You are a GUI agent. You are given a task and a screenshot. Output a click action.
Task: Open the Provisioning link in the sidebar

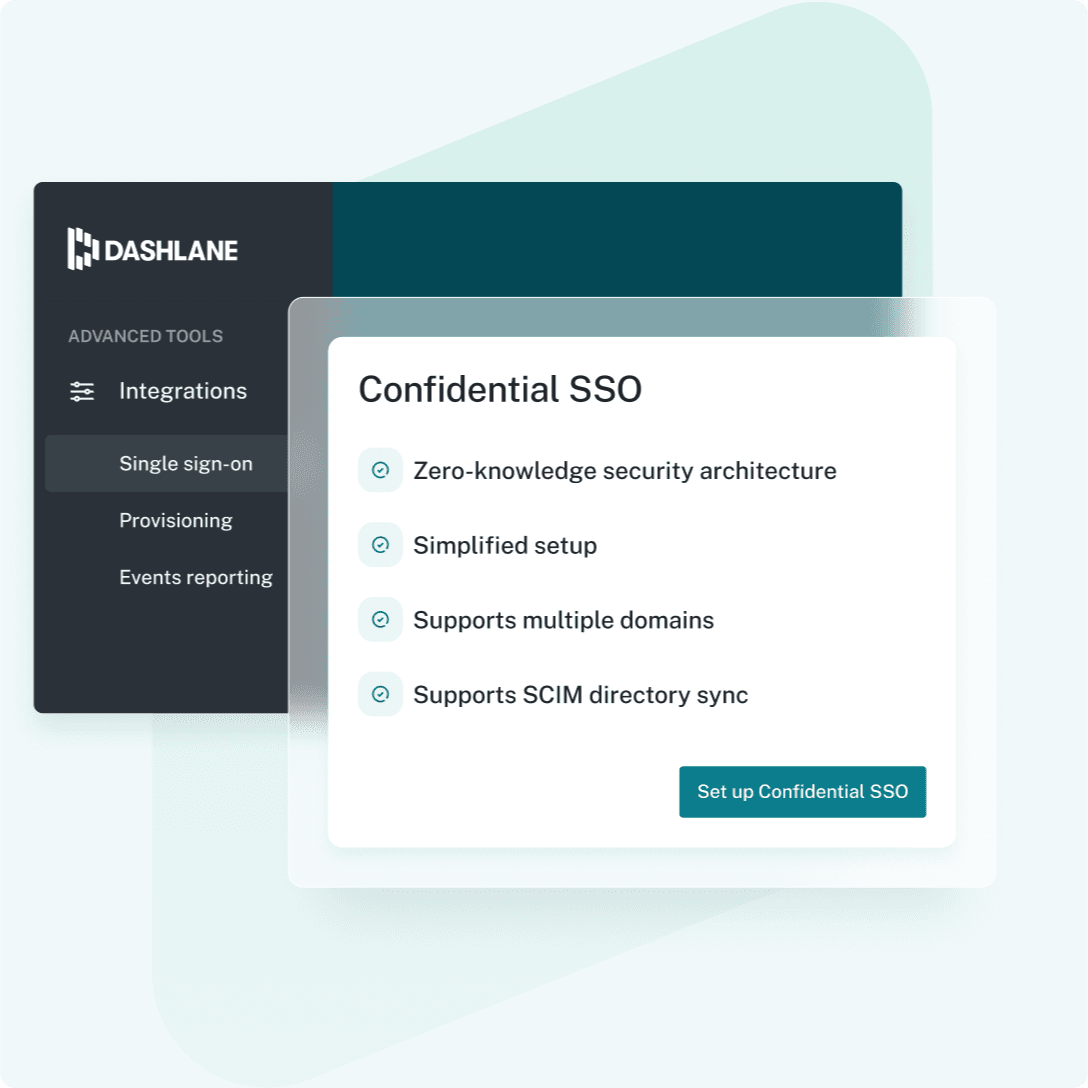(176, 520)
